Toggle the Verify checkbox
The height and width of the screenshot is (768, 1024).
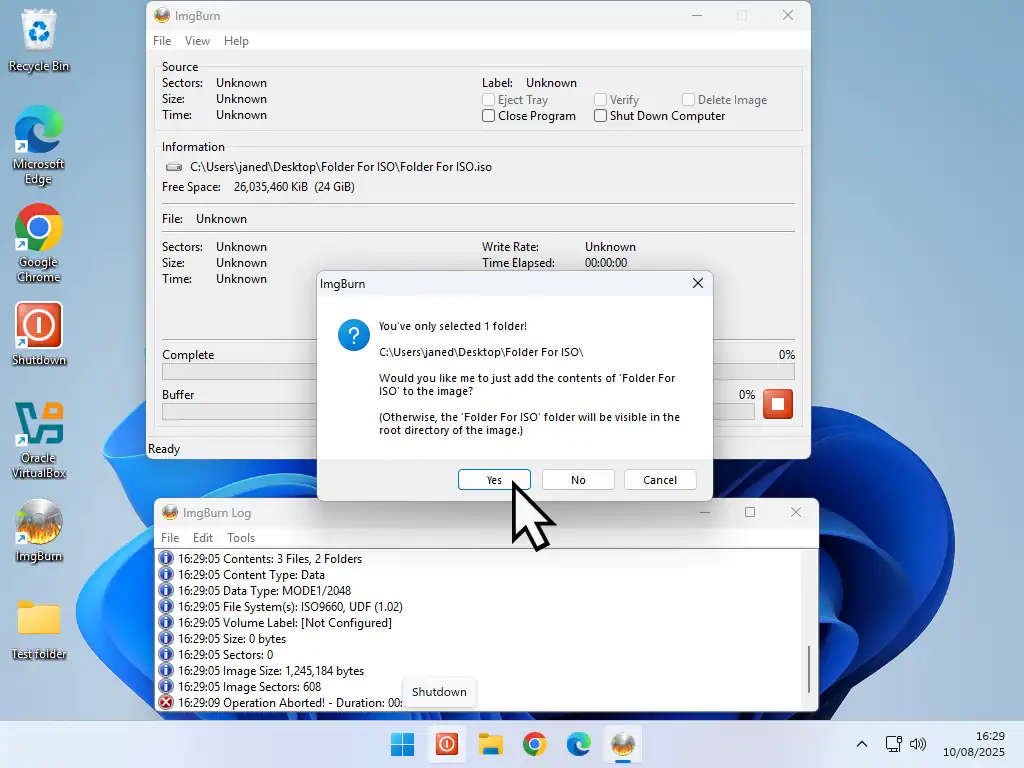600,99
